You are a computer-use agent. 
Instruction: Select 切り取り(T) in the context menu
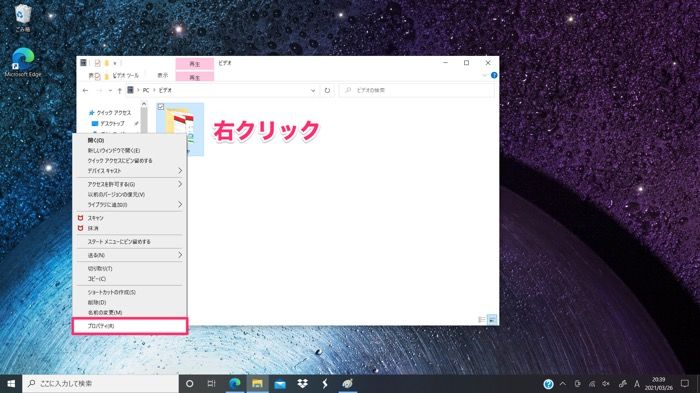pyautogui.click(x=129, y=268)
